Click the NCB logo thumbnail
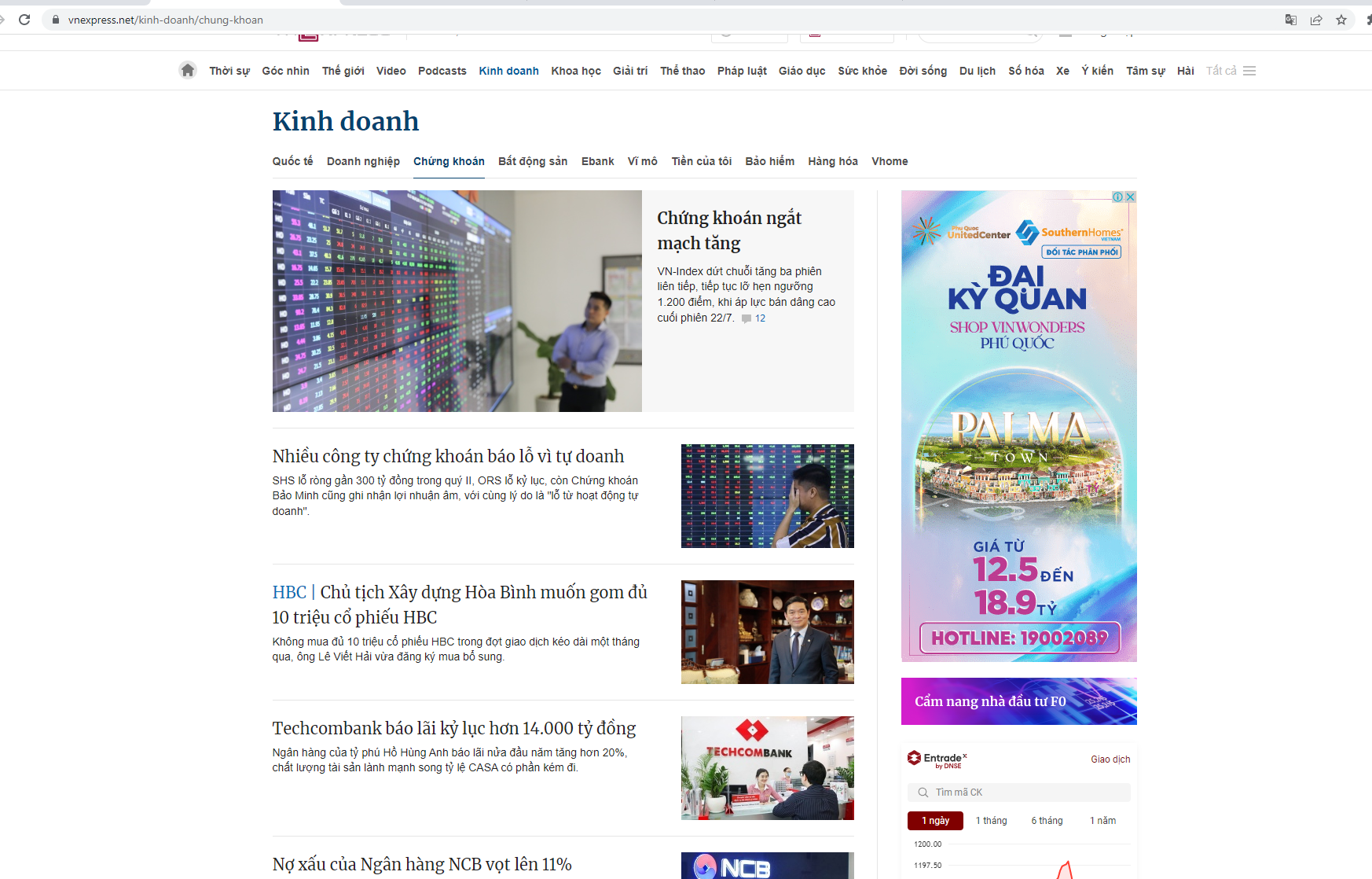Viewport: 1372px width, 879px height. (768, 866)
